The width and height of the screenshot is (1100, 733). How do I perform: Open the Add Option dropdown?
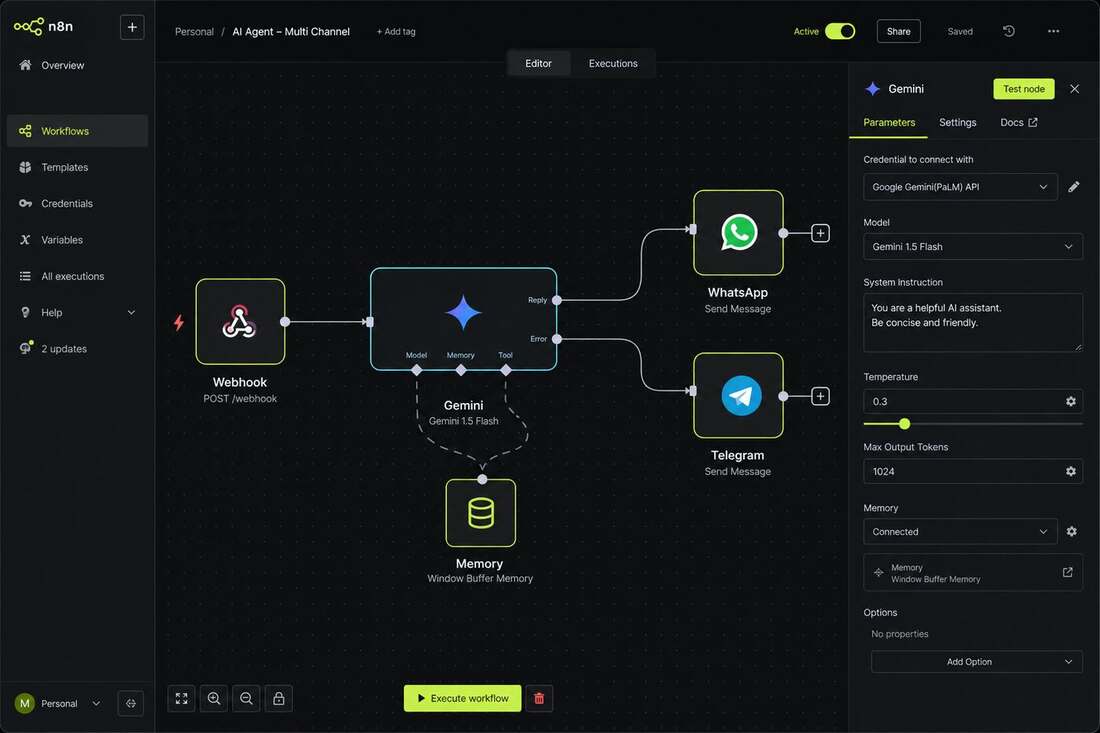[977, 661]
